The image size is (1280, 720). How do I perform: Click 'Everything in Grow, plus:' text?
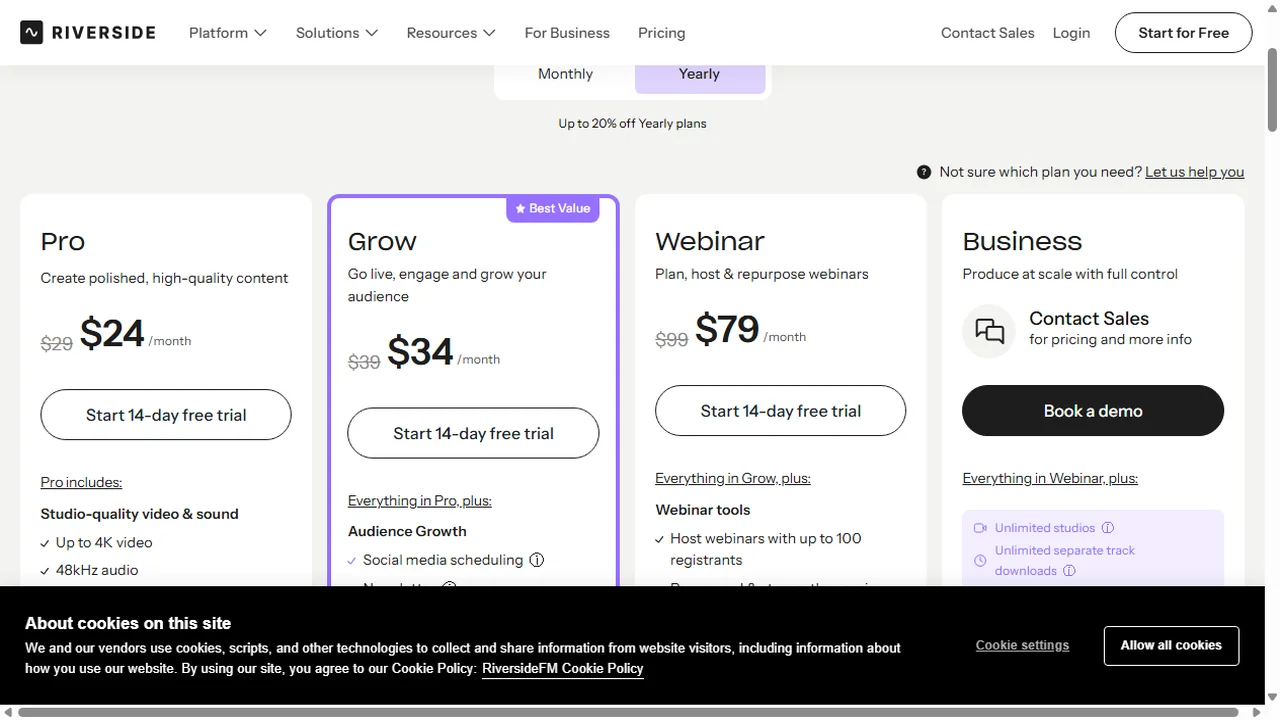[x=733, y=478]
